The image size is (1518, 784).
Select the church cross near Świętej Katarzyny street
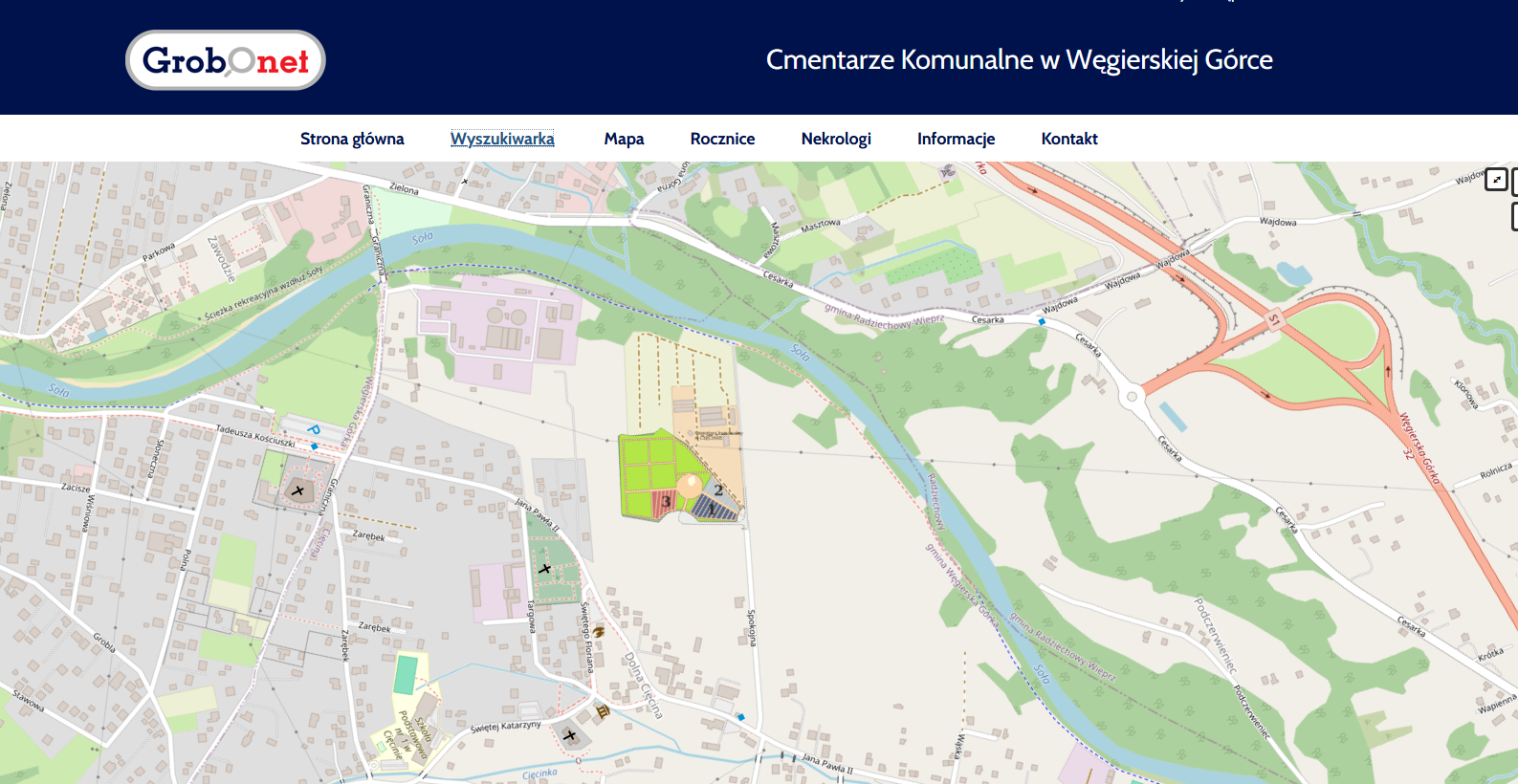[x=570, y=735]
